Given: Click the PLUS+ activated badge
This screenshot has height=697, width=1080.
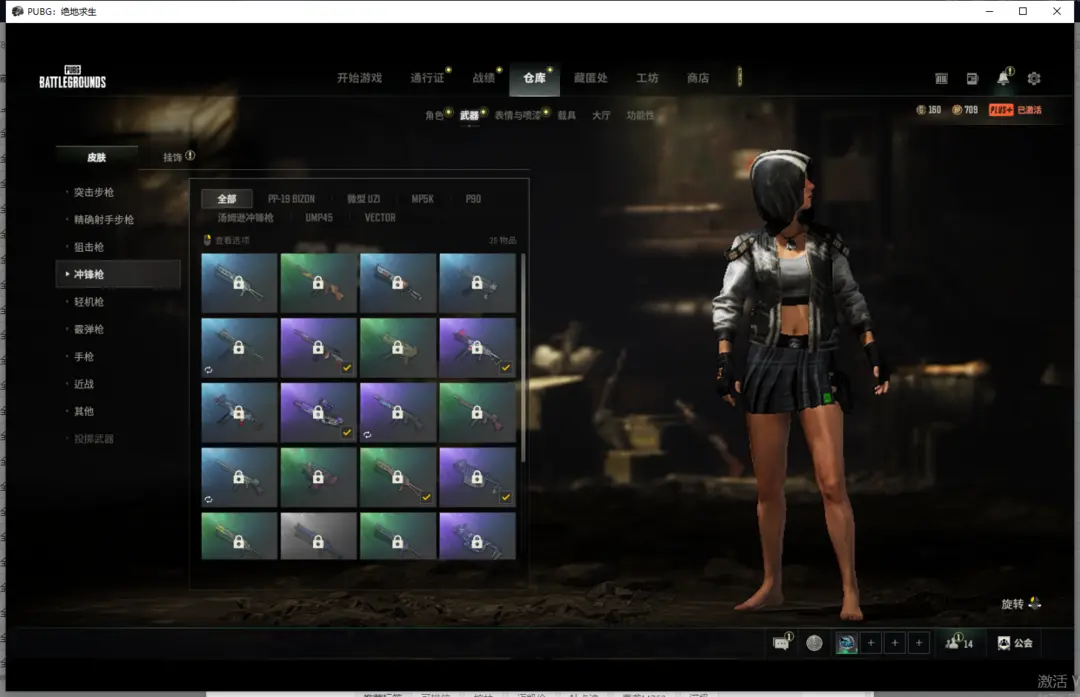Looking at the screenshot, I should click(x=1015, y=110).
